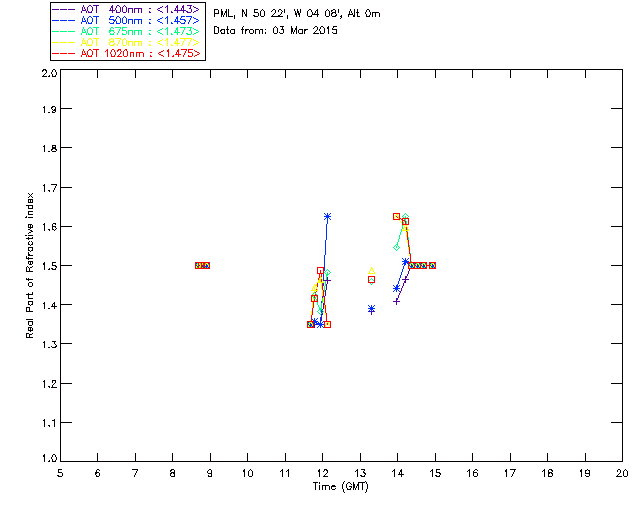Screen dimensions: 640x512
Task: Click the AOT 1020nm legend entry
Action: pos(127,53)
